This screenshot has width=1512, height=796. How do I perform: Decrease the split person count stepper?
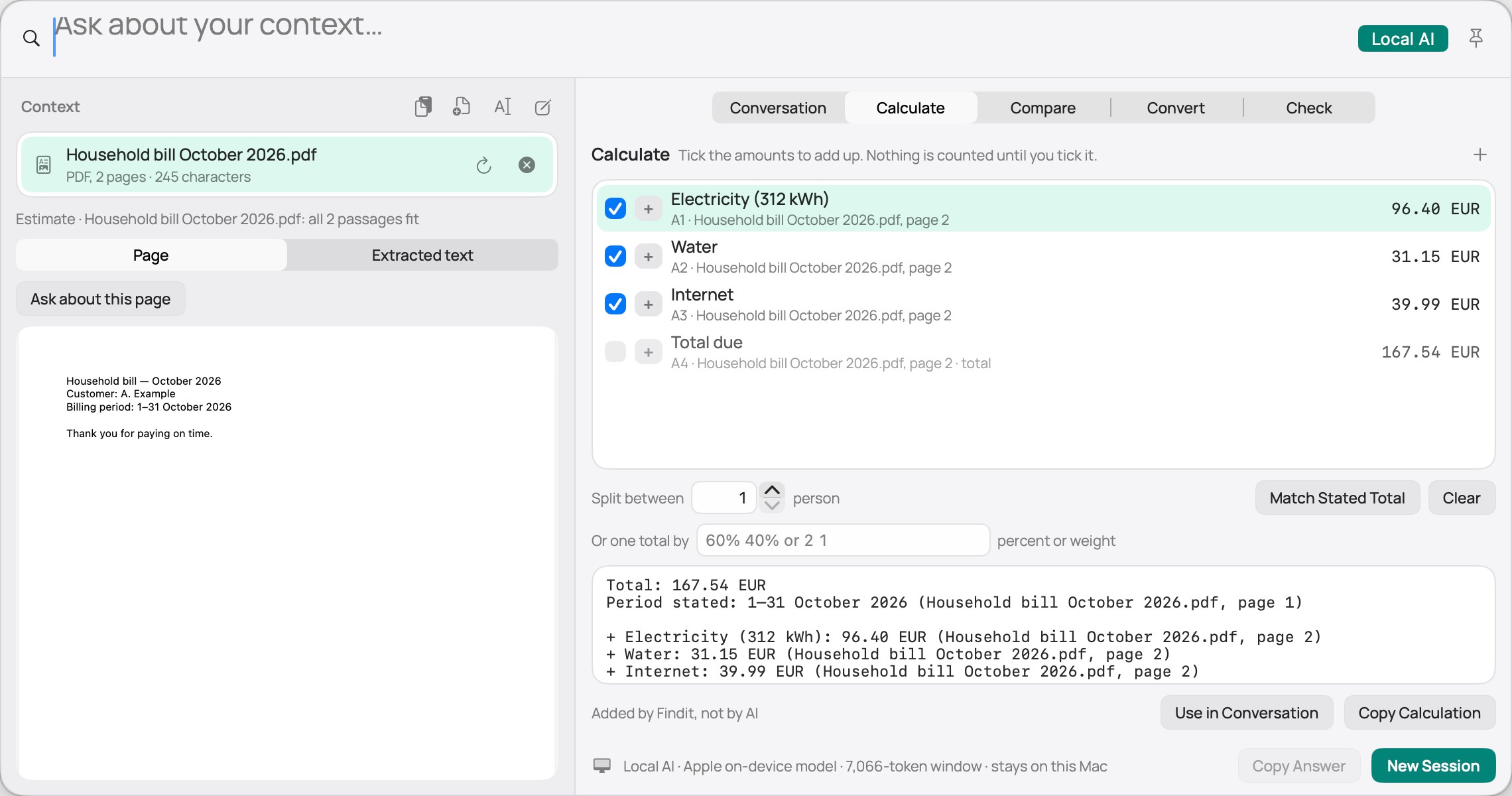pyautogui.click(x=772, y=505)
